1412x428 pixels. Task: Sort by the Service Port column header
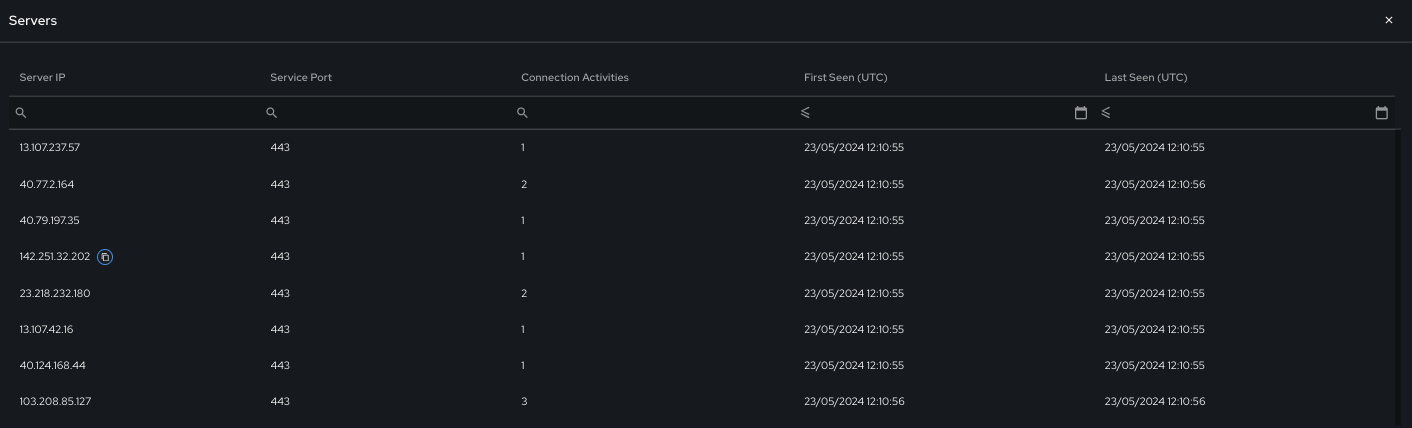[x=301, y=78]
